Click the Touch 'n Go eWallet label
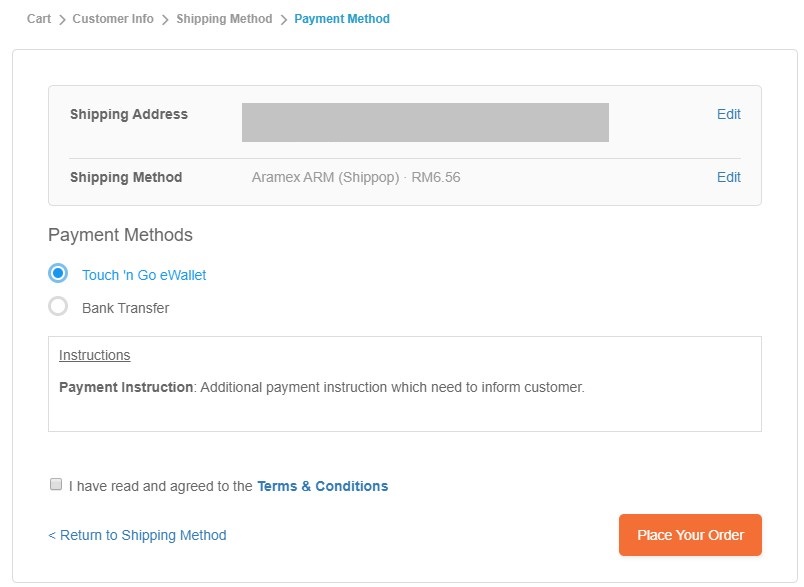 point(144,275)
